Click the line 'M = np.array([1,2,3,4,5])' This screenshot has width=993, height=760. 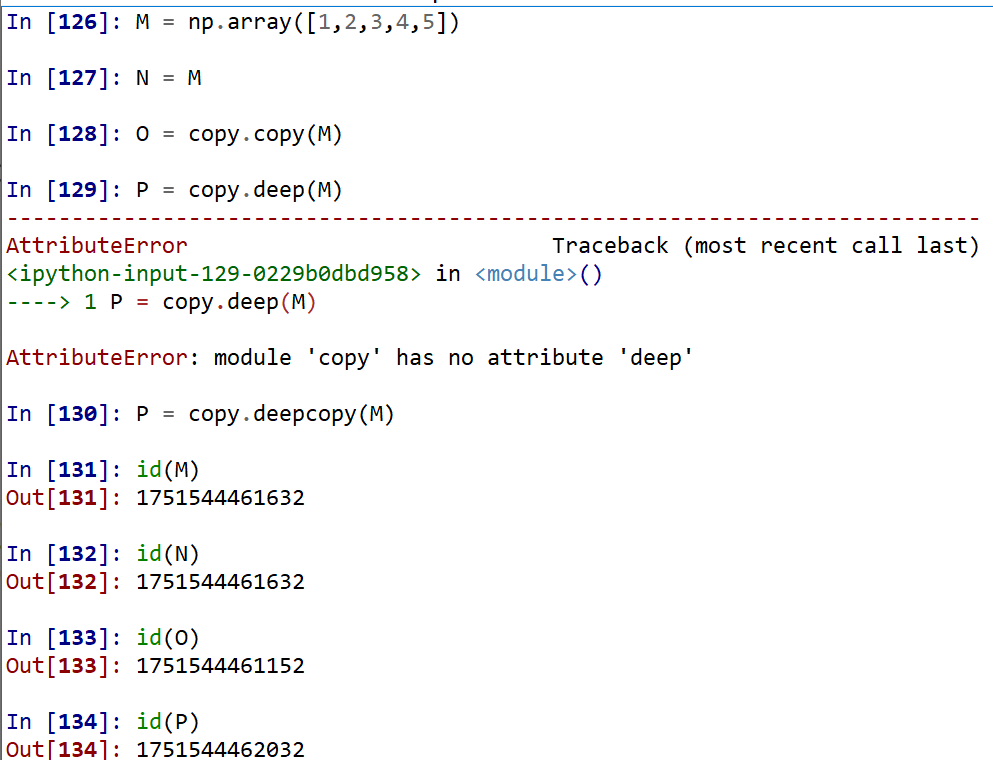(297, 23)
